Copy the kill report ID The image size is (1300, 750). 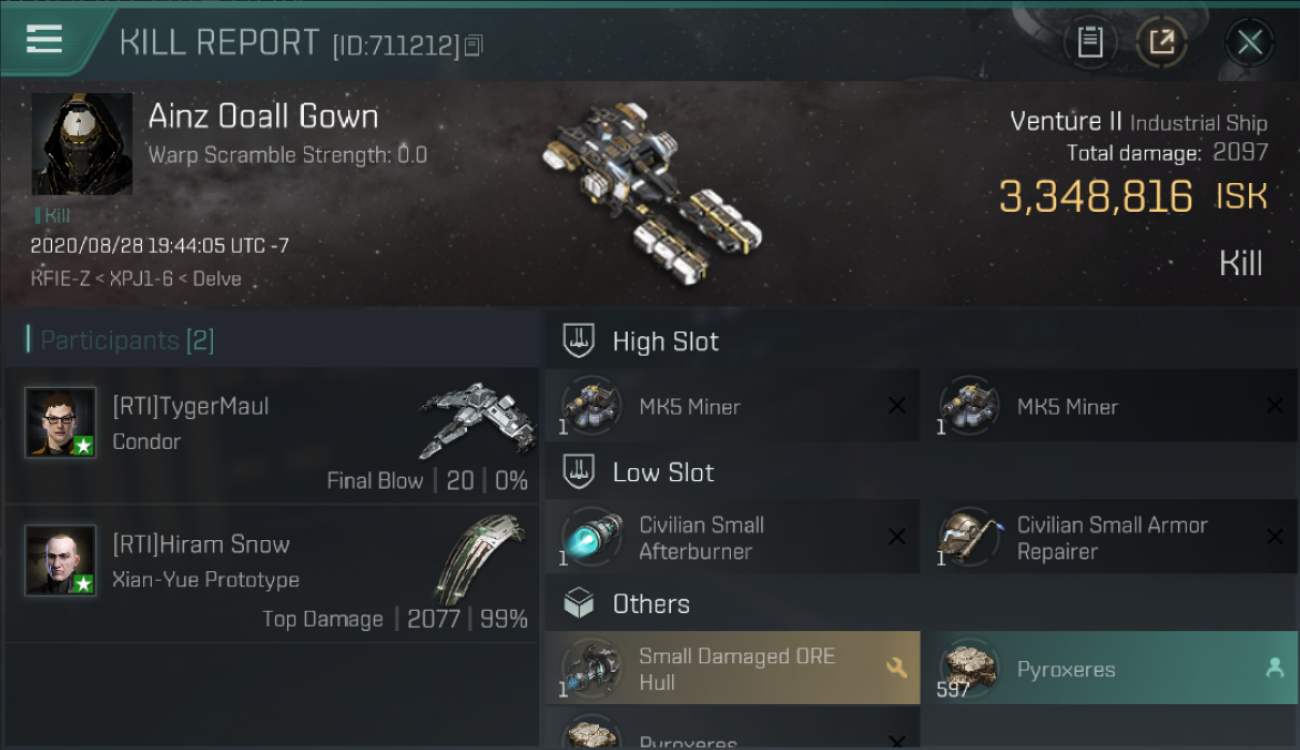pyautogui.click(x=473, y=45)
